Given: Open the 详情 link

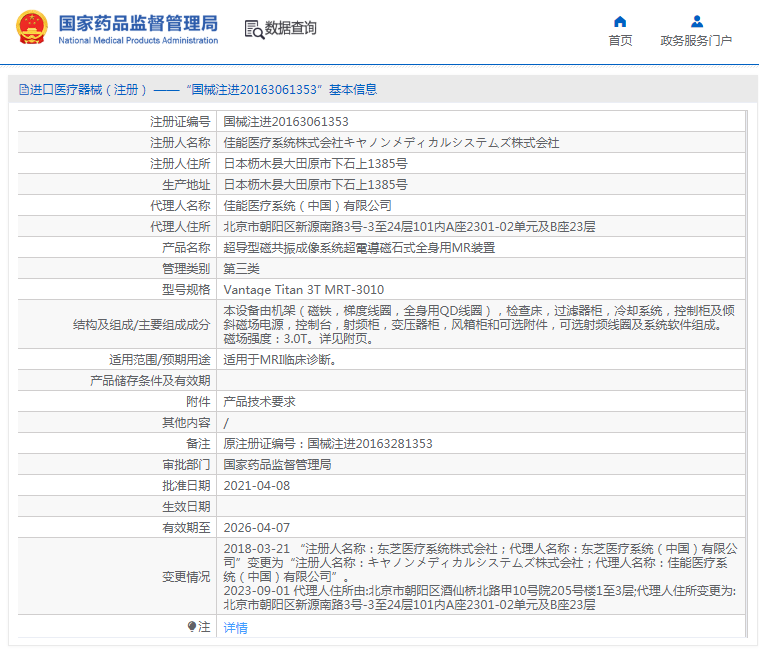Looking at the screenshot, I should tap(235, 628).
